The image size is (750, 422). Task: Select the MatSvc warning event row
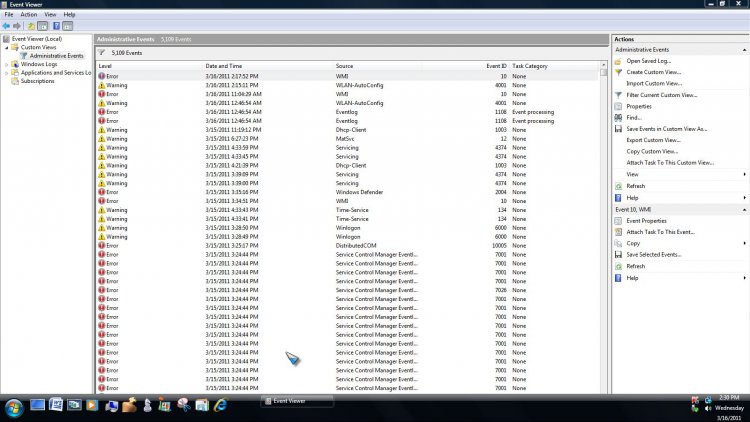point(347,139)
